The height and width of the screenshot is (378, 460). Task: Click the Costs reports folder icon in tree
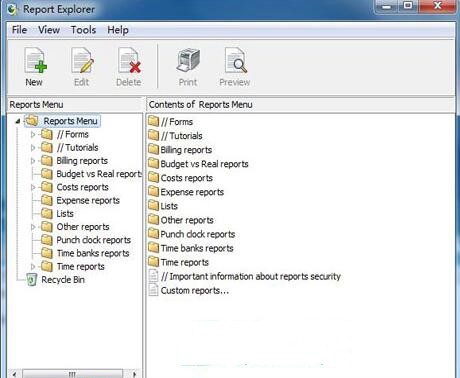click(47, 187)
